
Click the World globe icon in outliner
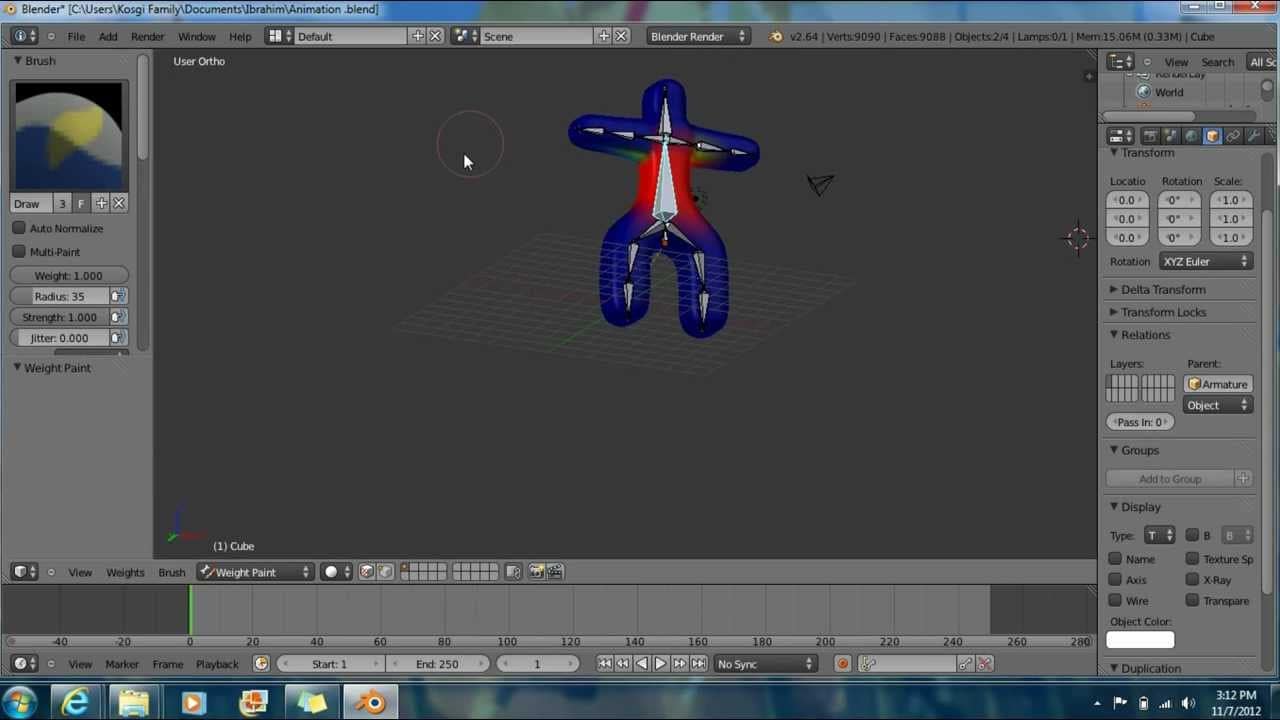point(1144,92)
